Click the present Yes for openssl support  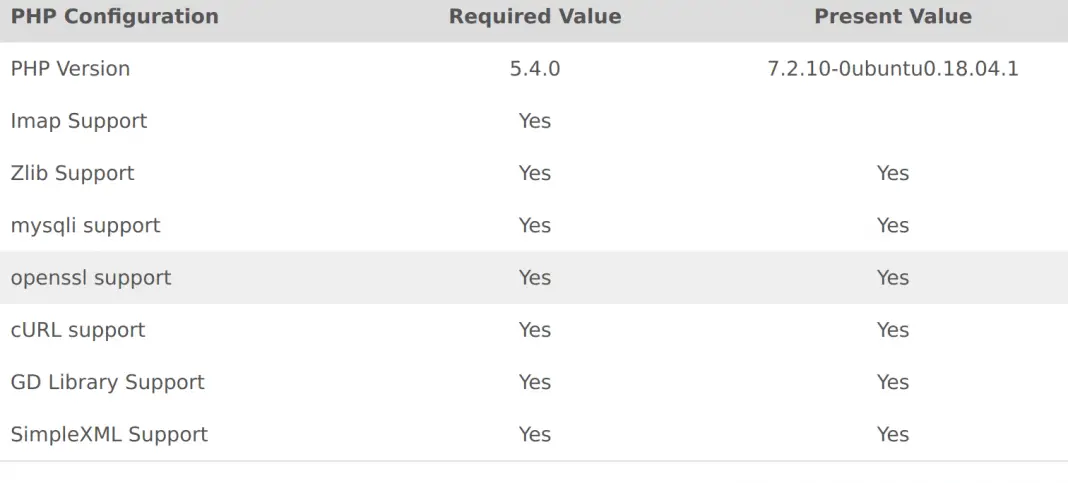tap(892, 277)
